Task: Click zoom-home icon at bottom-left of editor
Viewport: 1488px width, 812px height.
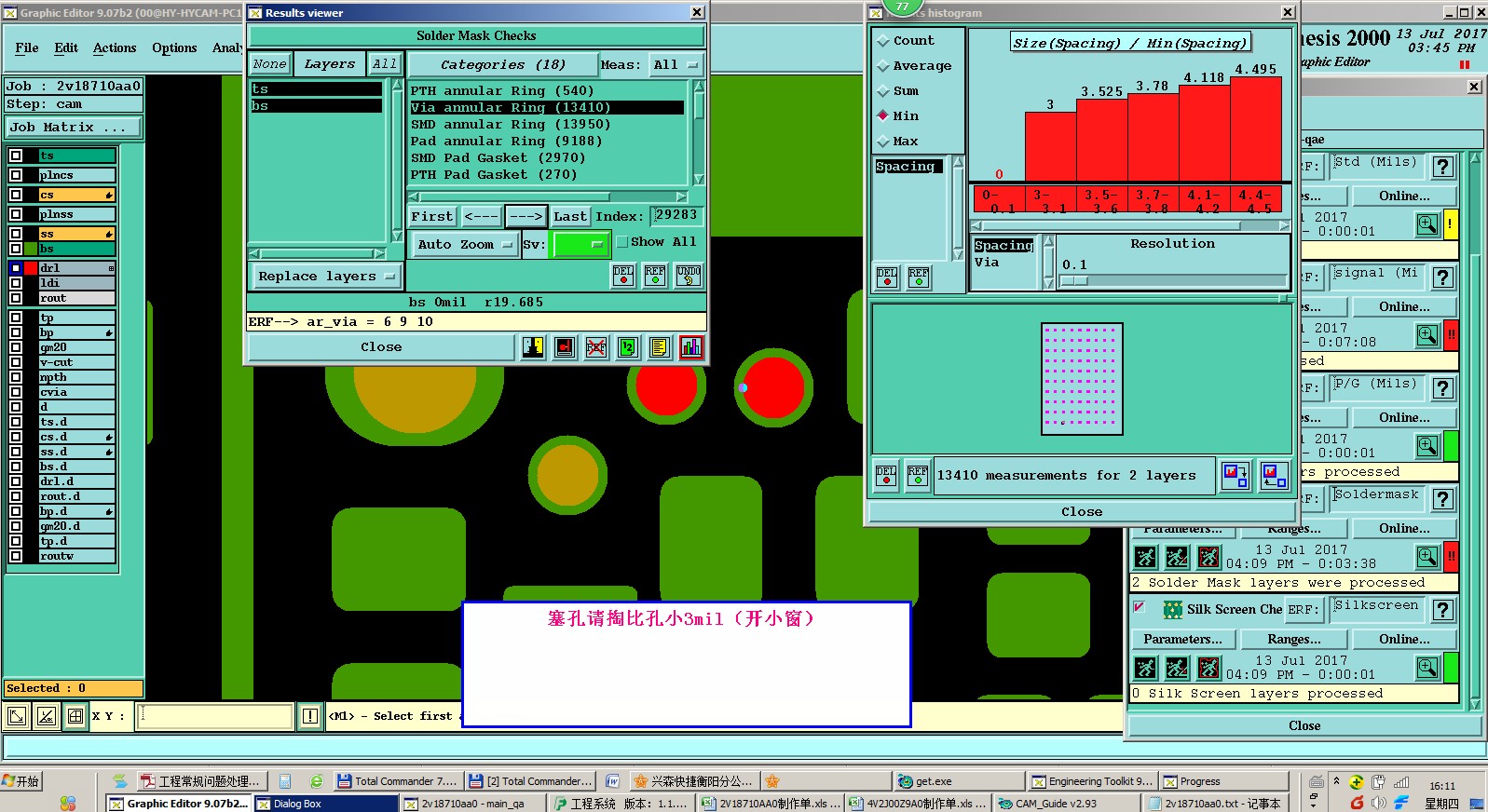Action: pyautogui.click(x=17, y=716)
